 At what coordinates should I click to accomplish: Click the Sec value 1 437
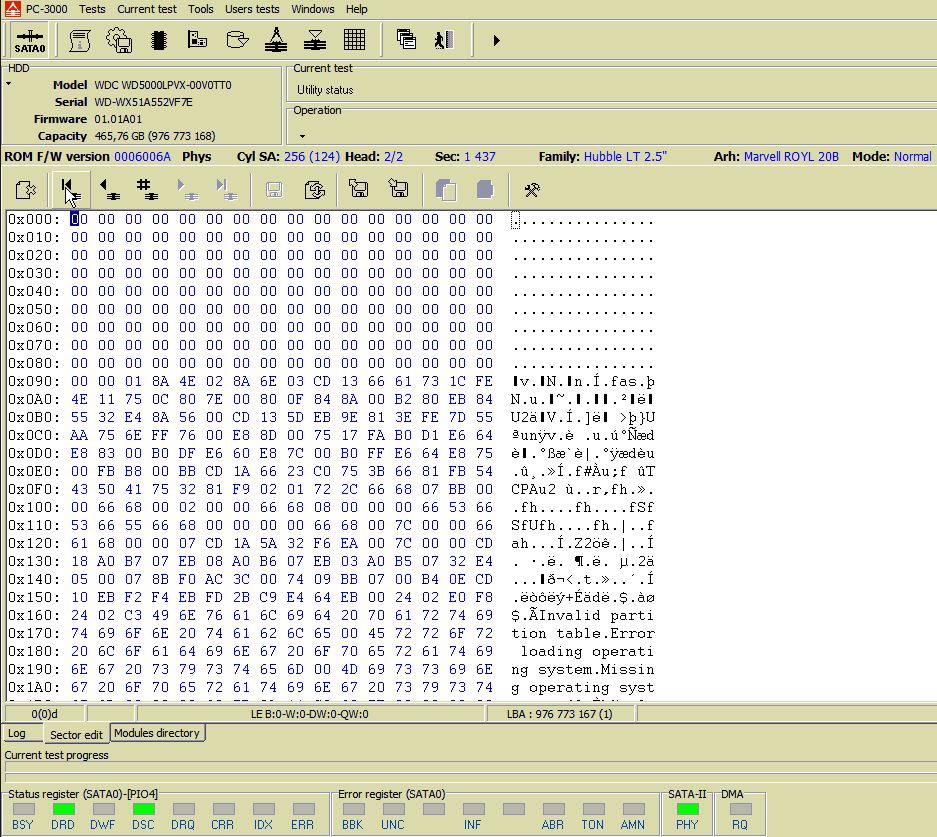tap(480, 157)
